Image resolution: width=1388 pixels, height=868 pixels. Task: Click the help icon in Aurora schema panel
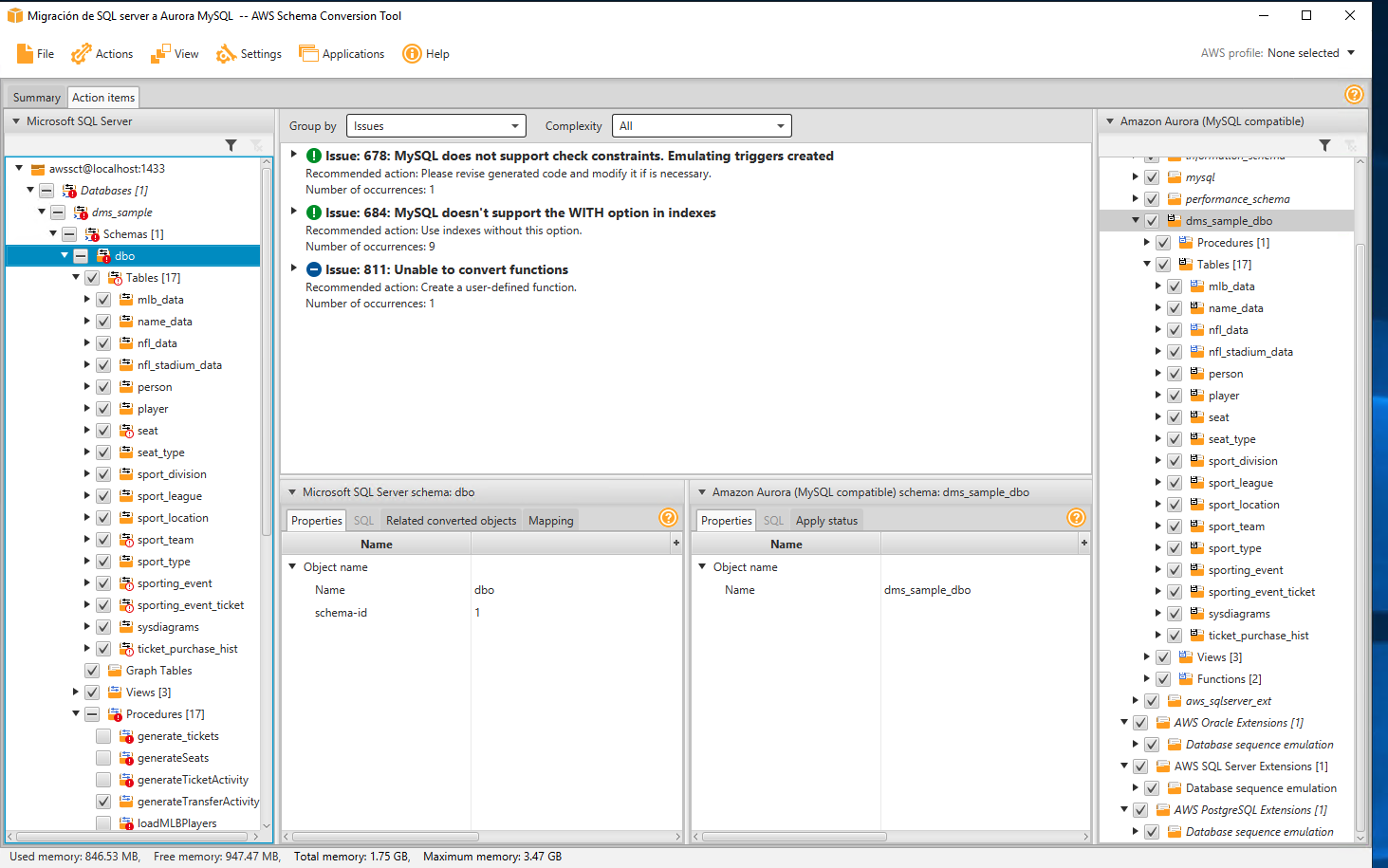pyautogui.click(x=1076, y=517)
